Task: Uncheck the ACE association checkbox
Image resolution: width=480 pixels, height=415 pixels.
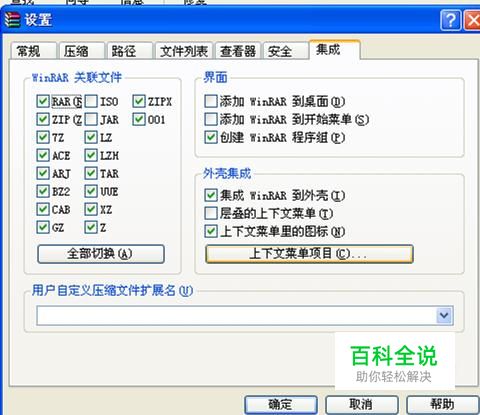Action: (x=43, y=155)
